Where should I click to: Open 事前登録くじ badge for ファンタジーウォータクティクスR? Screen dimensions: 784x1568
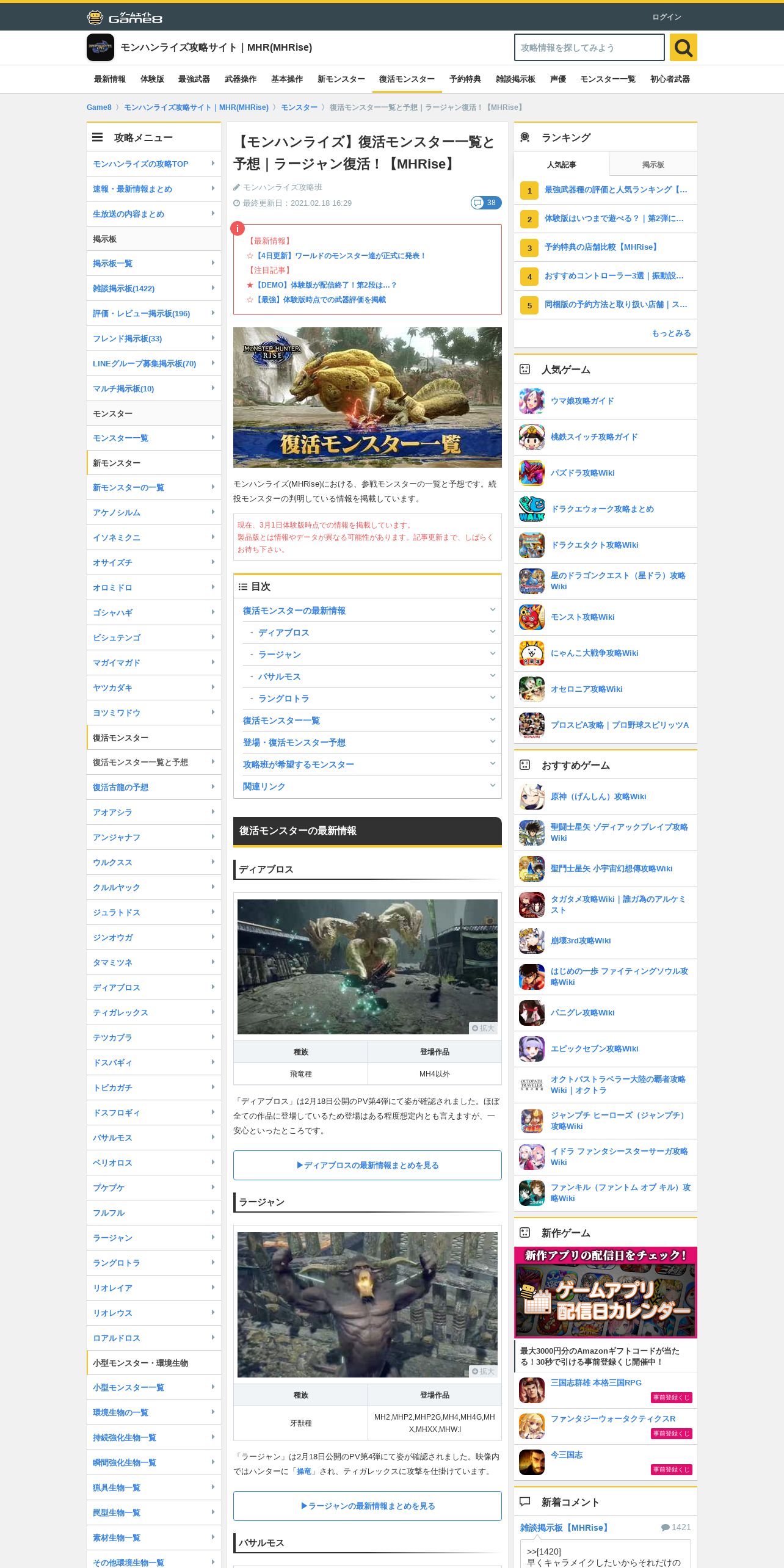coord(672,1433)
